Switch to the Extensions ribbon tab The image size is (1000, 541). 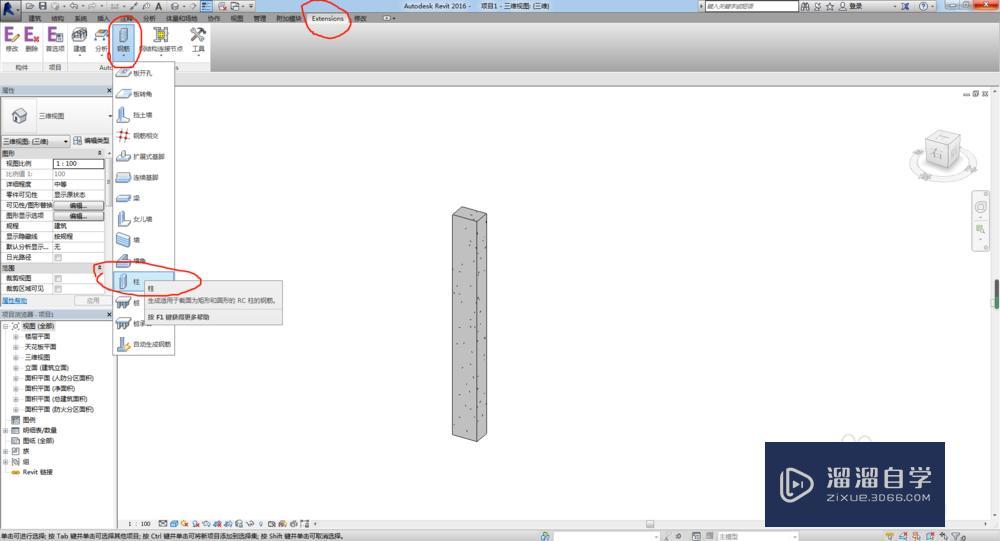tap(327, 19)
